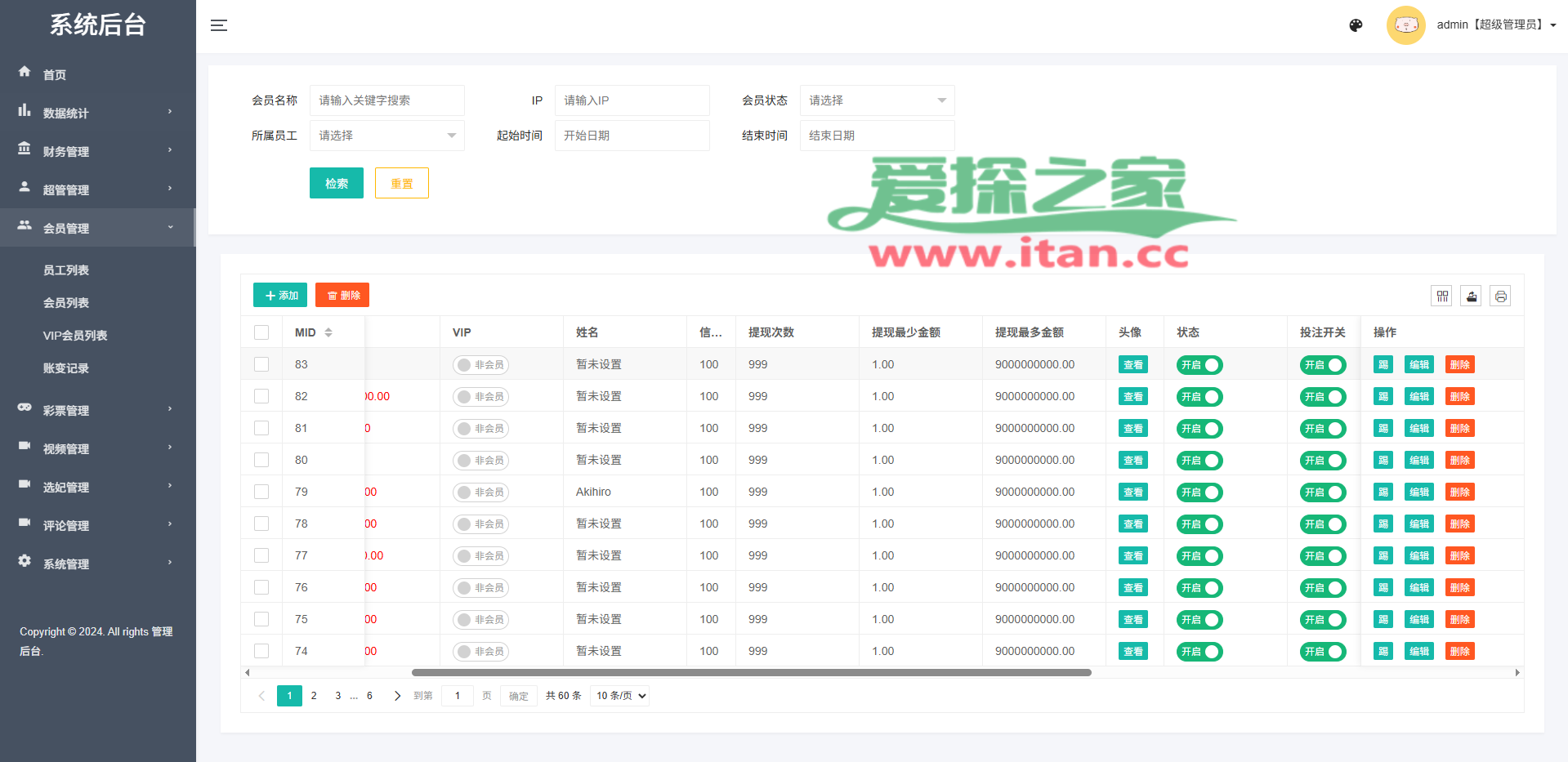The width and height of the screenshot is (1568, 762).
Task: Sort by MID column arrows
Action: [328, 332]
